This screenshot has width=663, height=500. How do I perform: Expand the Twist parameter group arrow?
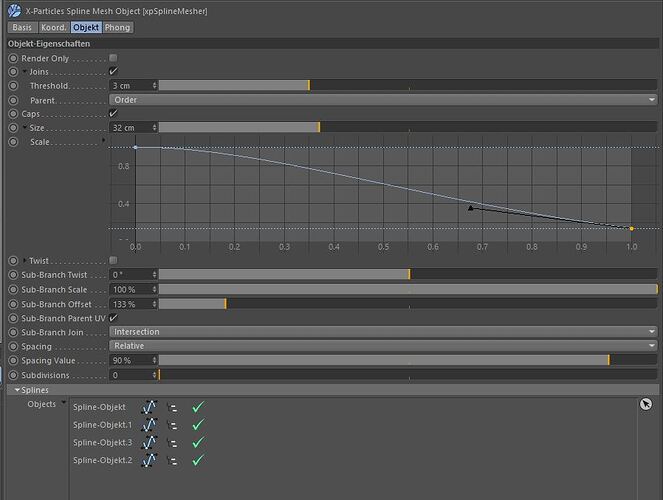click(25, 260)
